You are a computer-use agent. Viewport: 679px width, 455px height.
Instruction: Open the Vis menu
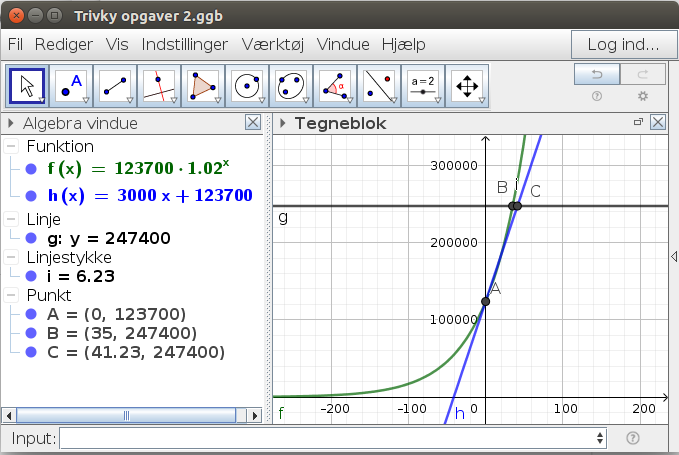(117, 44)
